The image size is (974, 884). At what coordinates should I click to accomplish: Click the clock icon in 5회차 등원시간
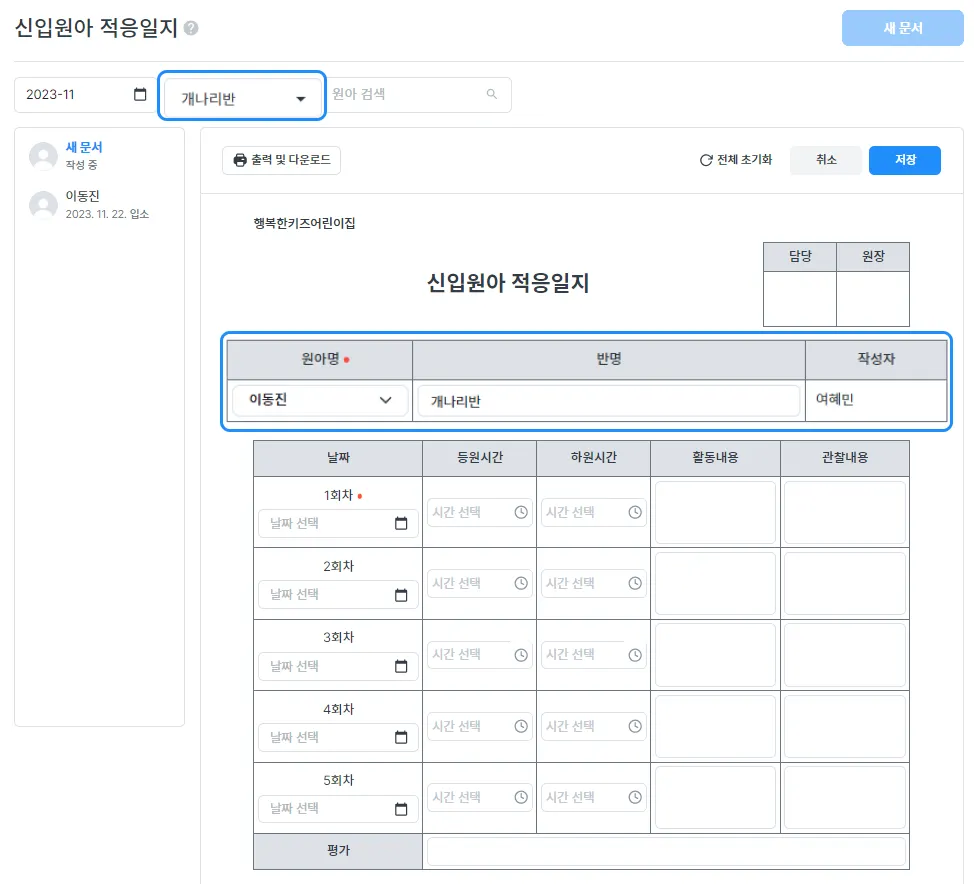coord(521,798)
